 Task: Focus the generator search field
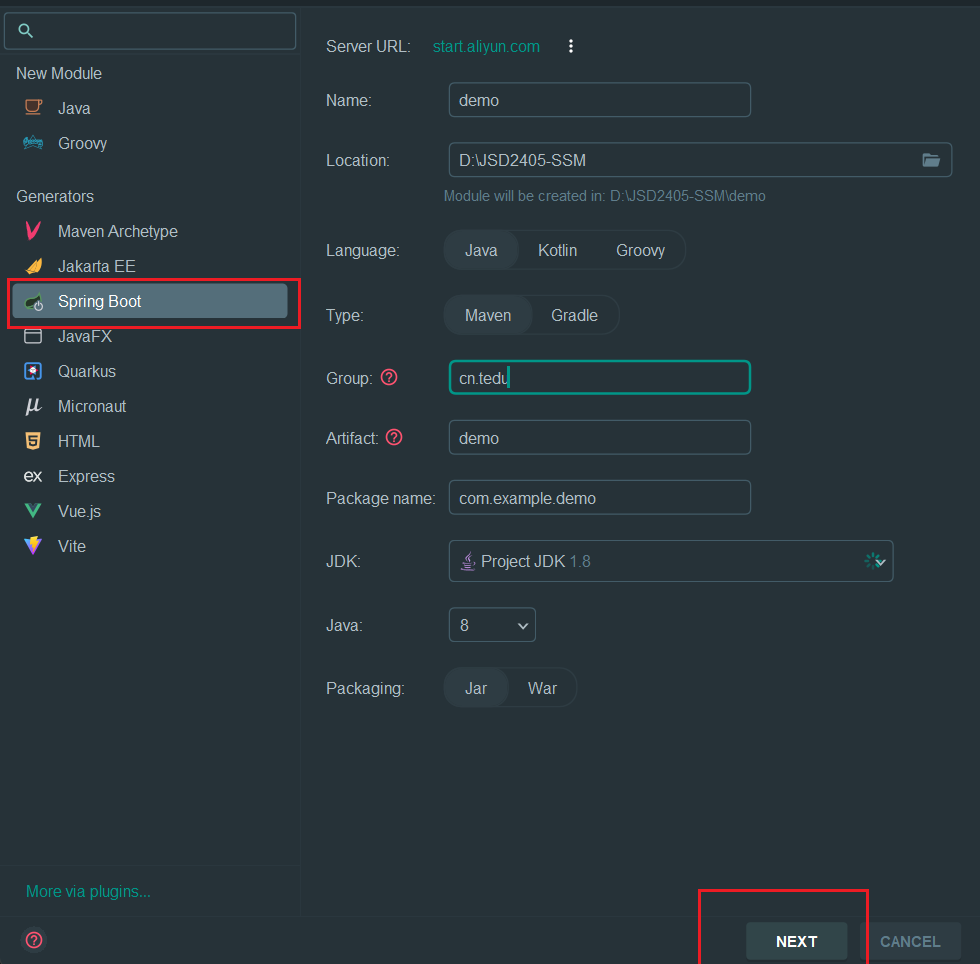(150, 31)
